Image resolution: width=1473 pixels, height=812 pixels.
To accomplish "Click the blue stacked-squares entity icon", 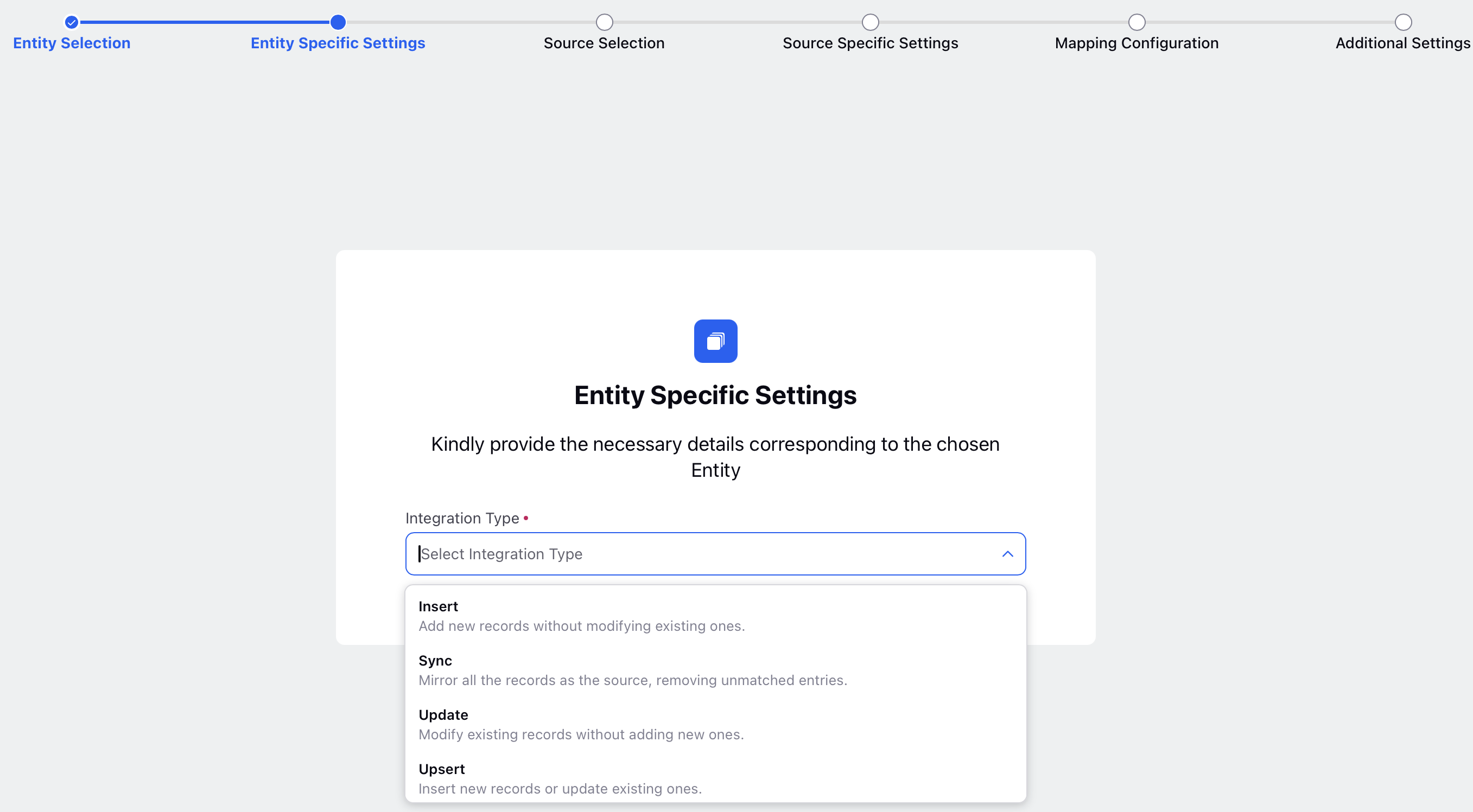I will 715,341.
